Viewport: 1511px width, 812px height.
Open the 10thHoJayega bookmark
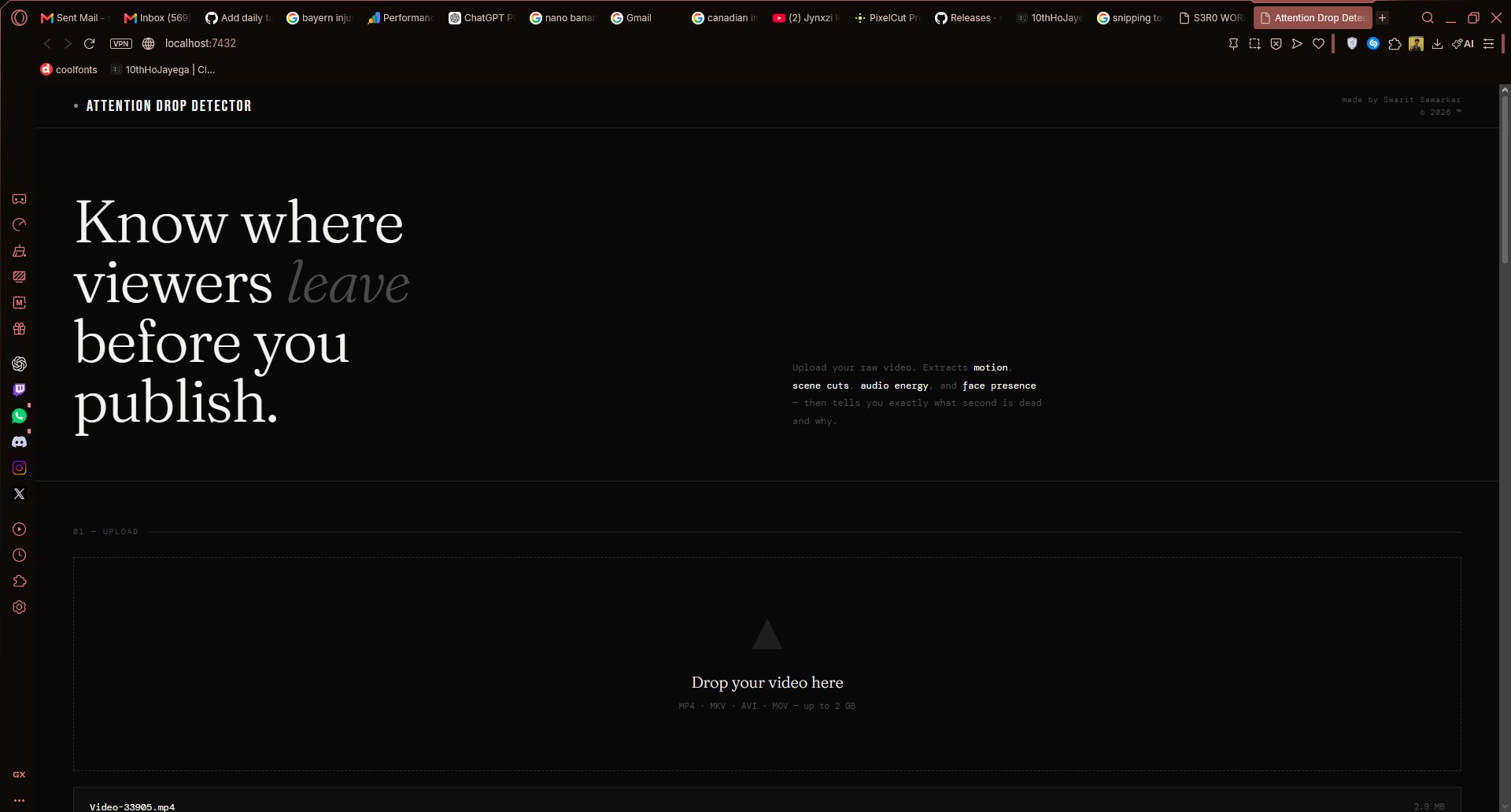click(x=163, y=69)
